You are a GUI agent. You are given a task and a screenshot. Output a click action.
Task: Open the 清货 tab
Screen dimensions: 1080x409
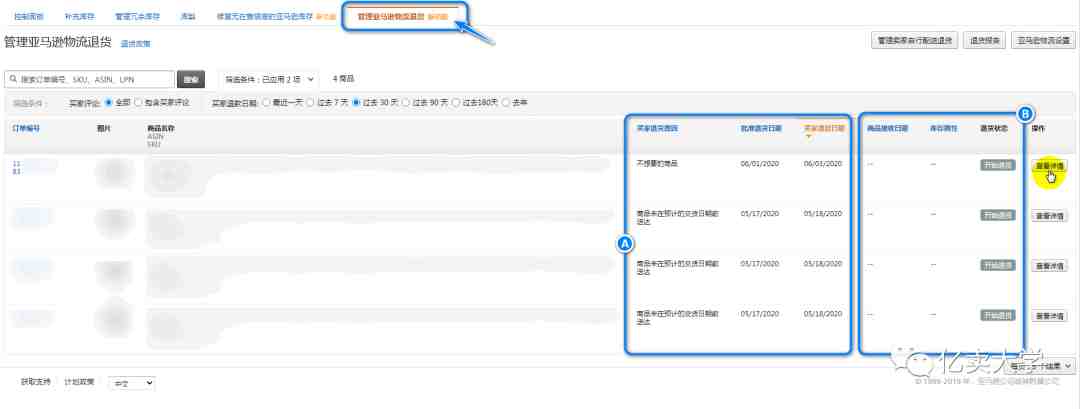(187, 15)
